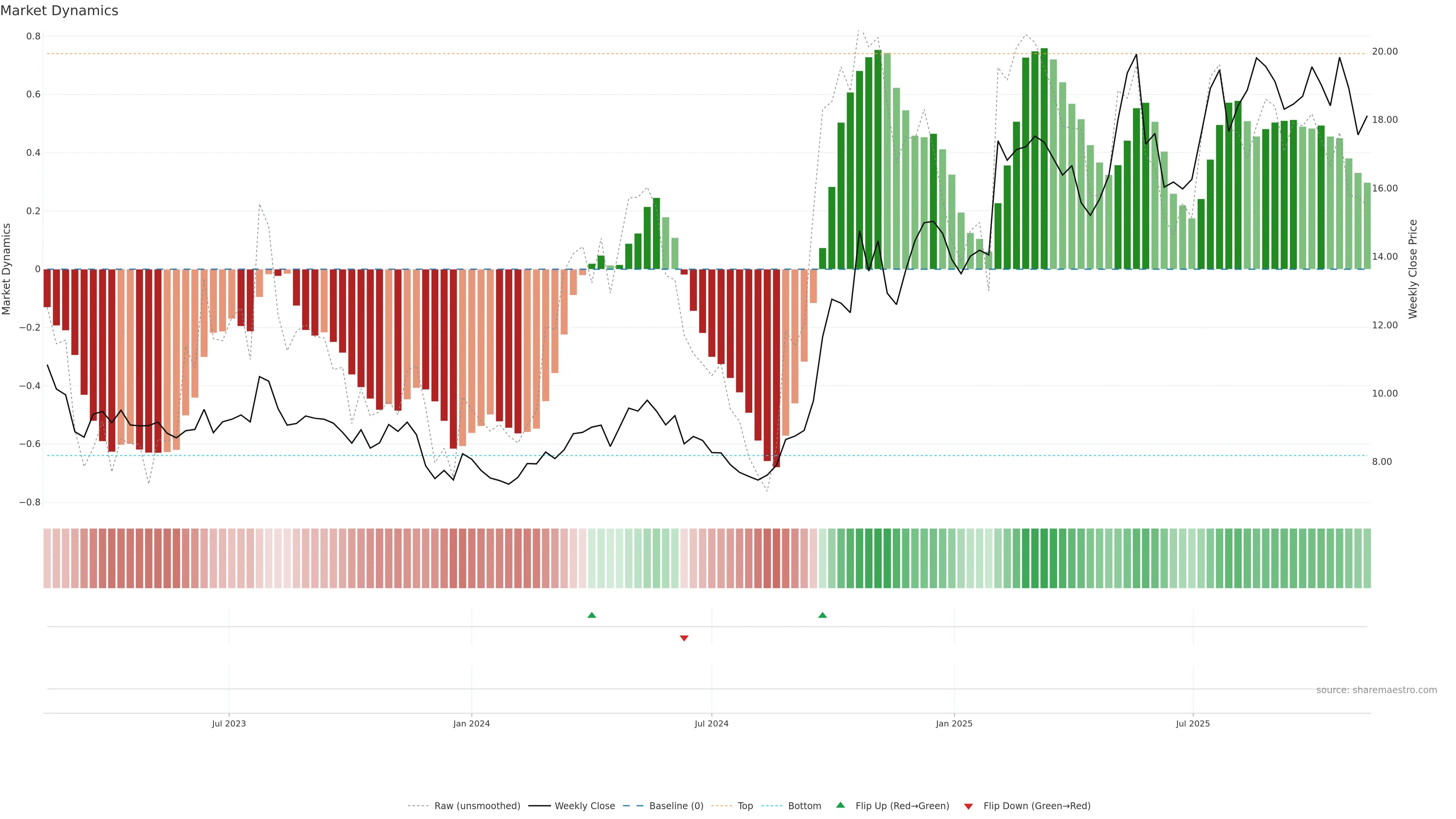1456x819 pixels.
Task: Click the Jul 2023 axis label
Action: click(229, 723)
